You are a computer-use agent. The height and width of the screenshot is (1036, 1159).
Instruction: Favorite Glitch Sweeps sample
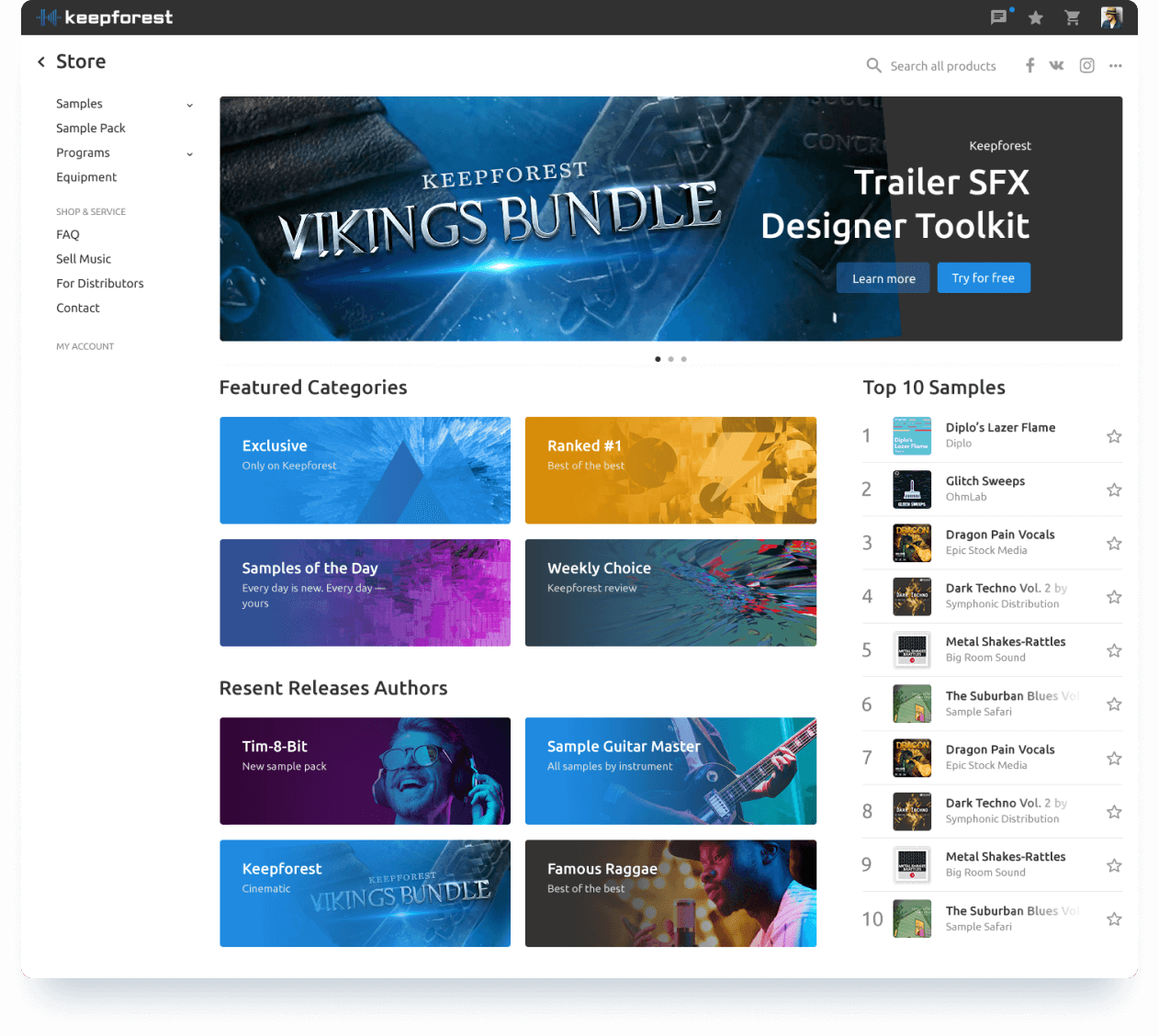pyautogui.click(x=1114, y=490)
